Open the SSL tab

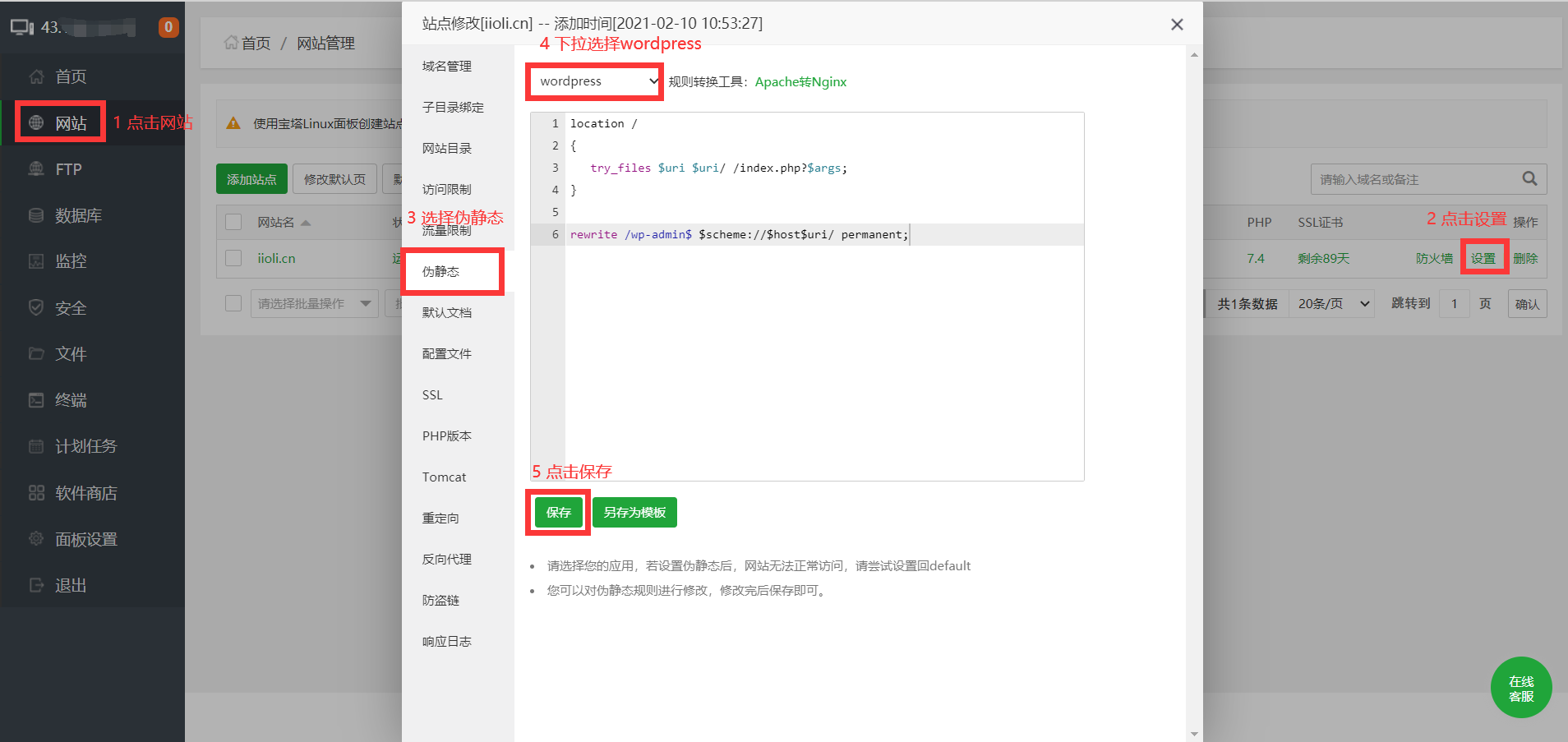[x=432, y=394]
